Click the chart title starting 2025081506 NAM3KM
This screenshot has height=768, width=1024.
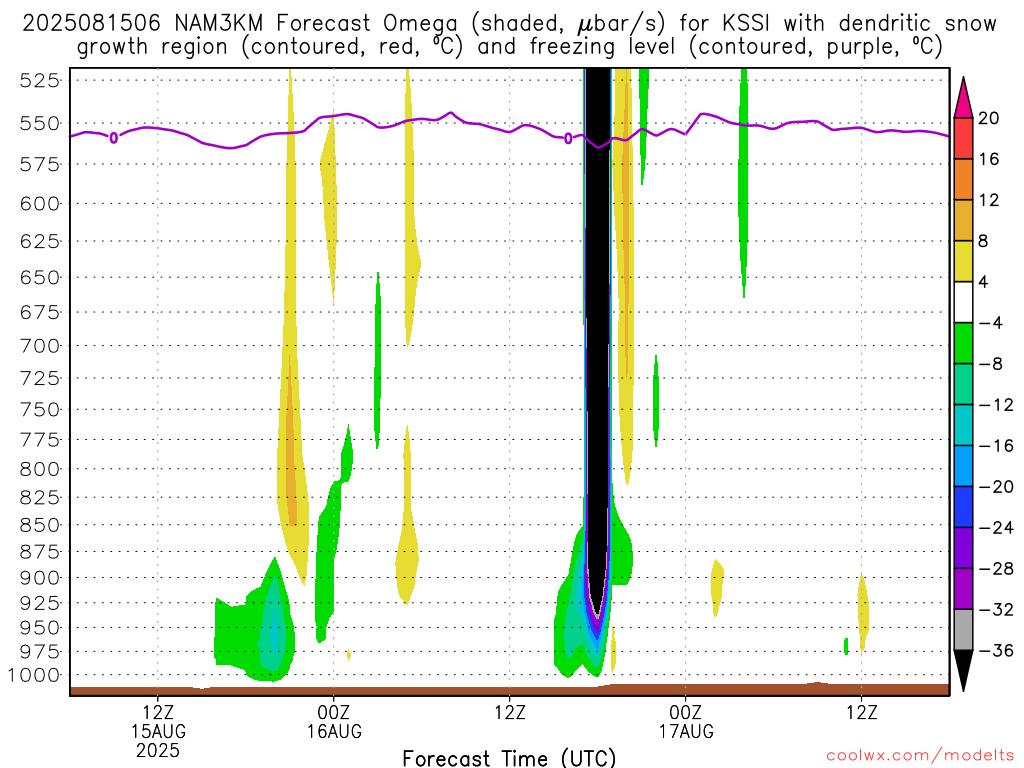click(x=509, y=35)
